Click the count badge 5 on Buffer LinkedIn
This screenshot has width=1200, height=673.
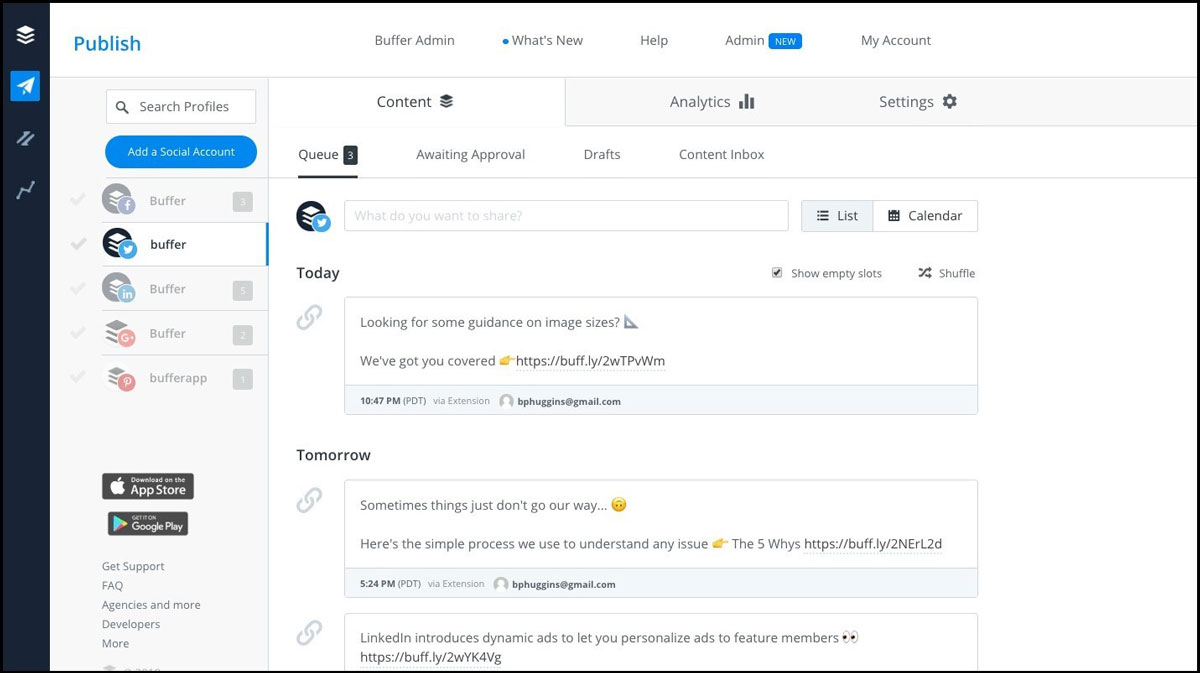coord(242,290)
